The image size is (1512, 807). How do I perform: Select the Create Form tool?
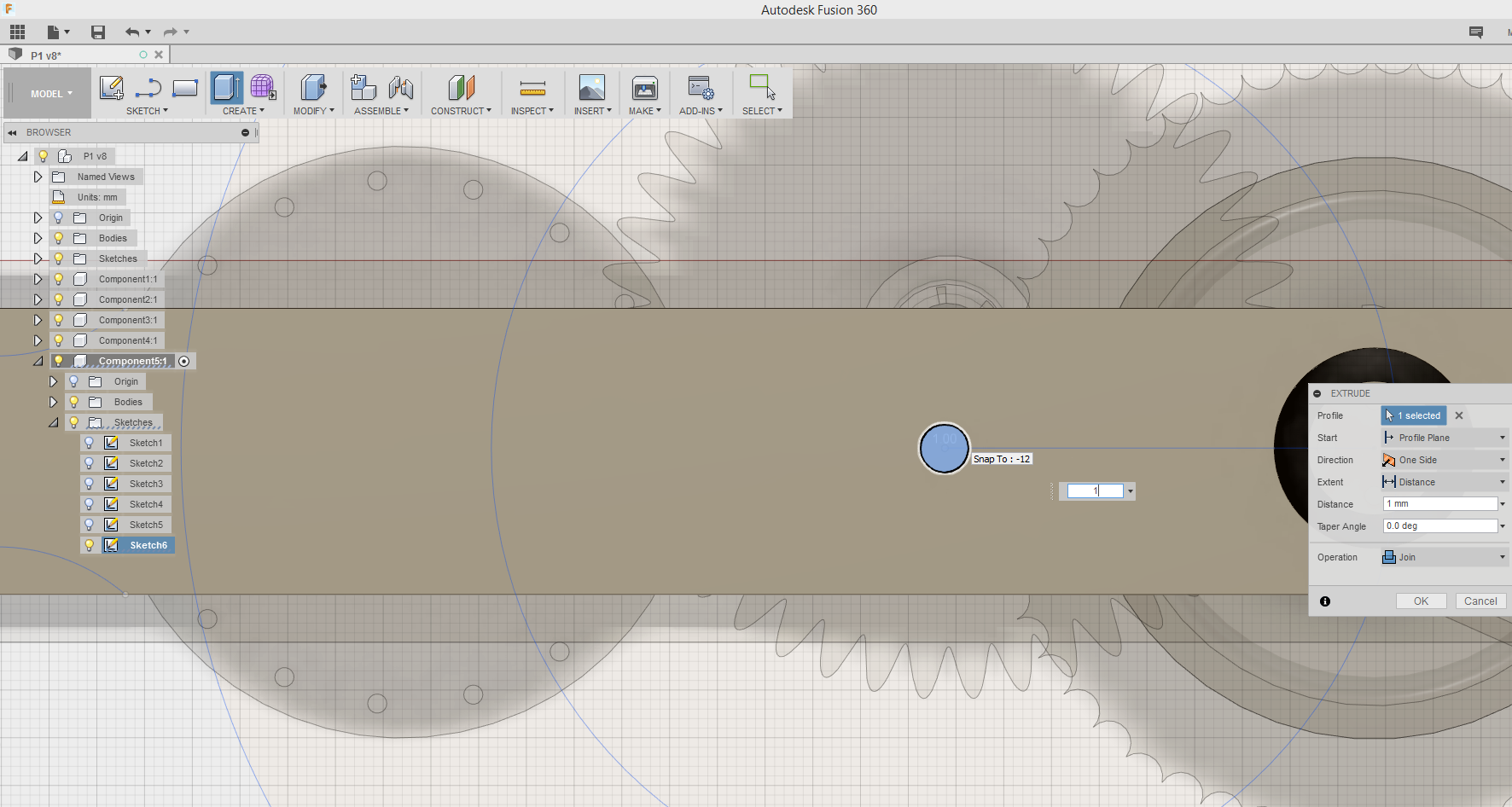point(263,87)
